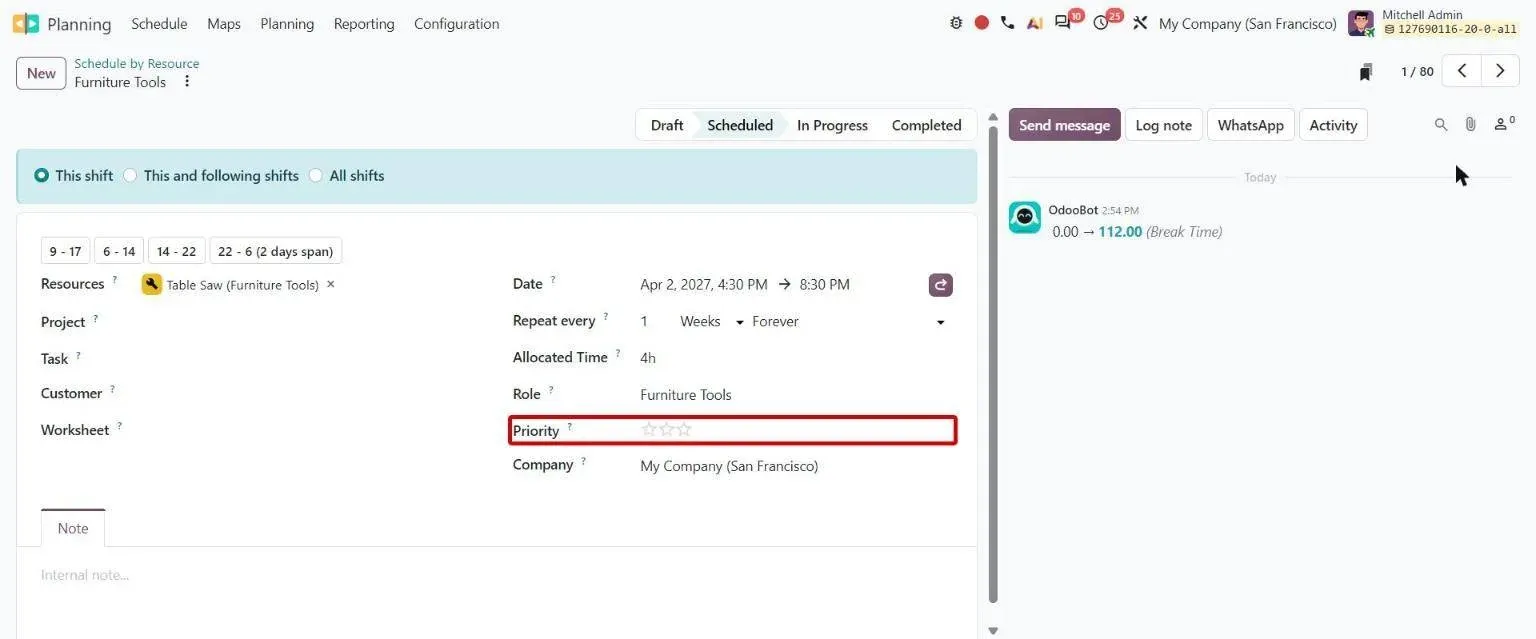Click the help mark next to Resources
The width and height of the screenshot is (1536, 639).
pyautogui.click(x=115, y=281)
